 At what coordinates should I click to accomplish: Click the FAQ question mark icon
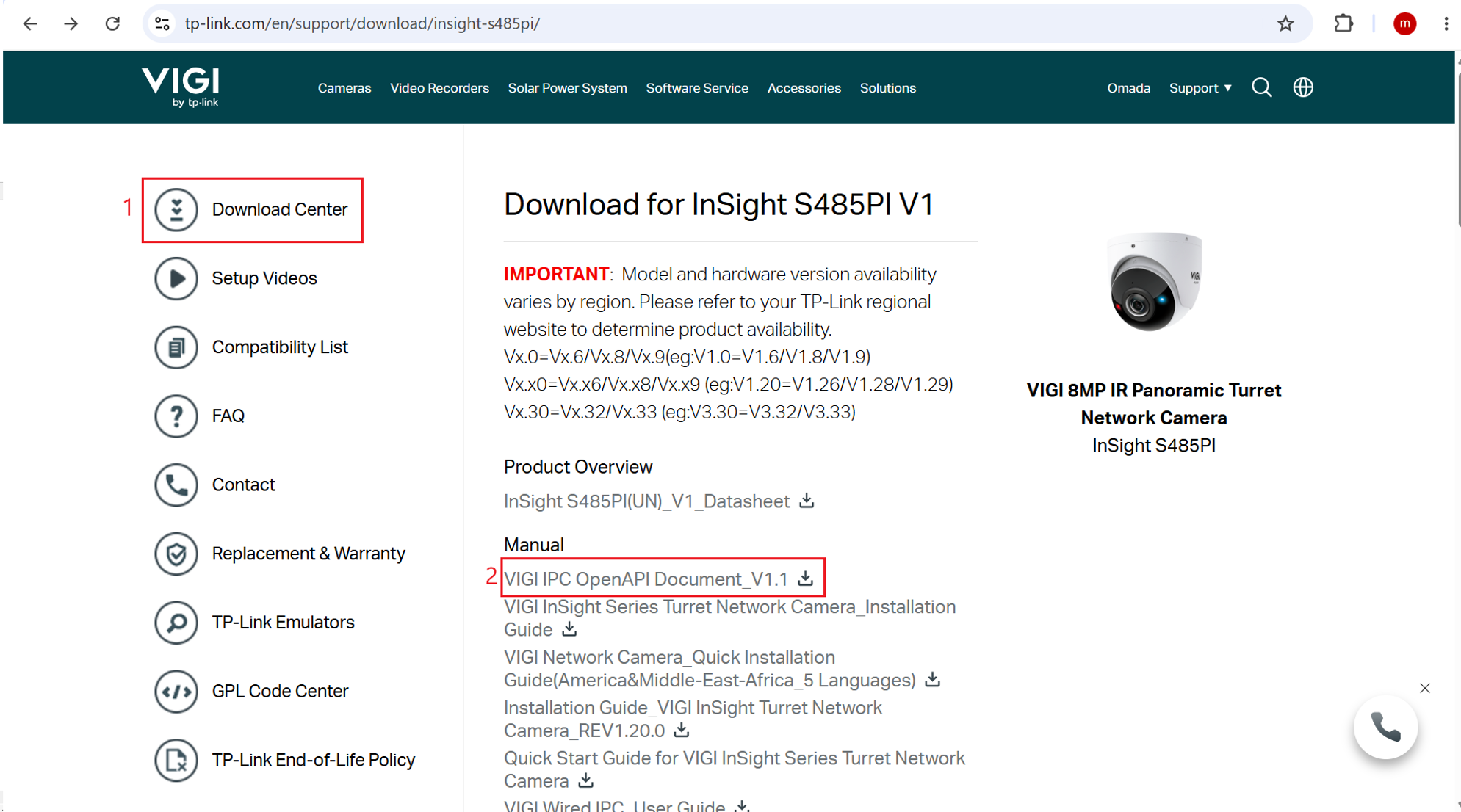176,416
